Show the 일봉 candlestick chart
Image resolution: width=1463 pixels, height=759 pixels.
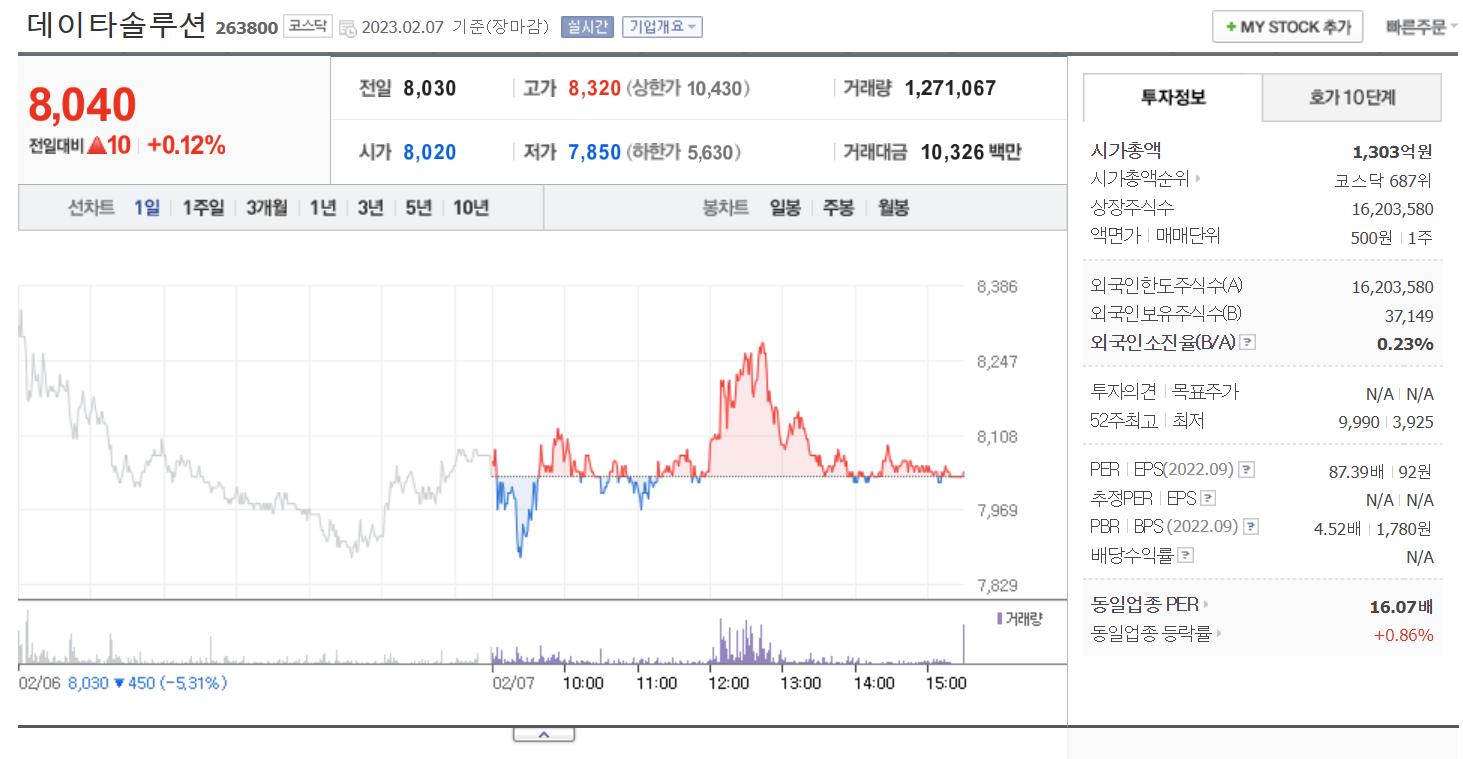[785, 208]
